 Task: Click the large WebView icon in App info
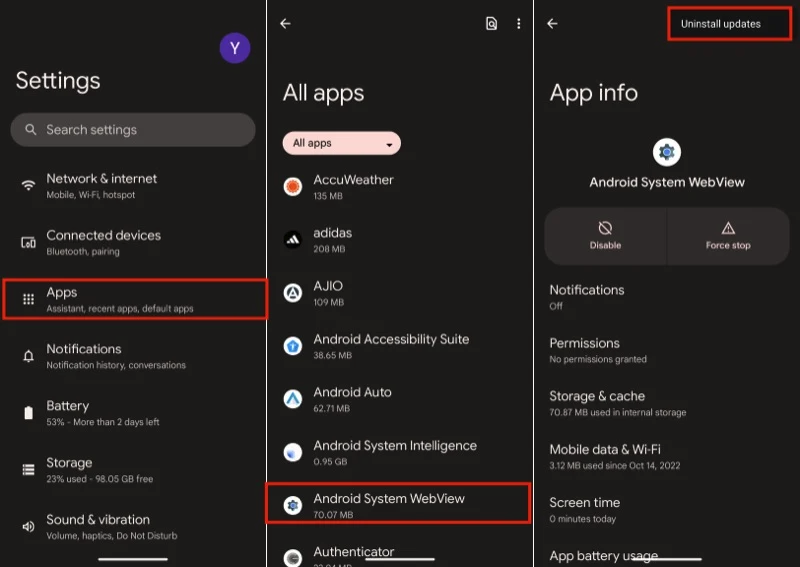[x=667, y=152]
